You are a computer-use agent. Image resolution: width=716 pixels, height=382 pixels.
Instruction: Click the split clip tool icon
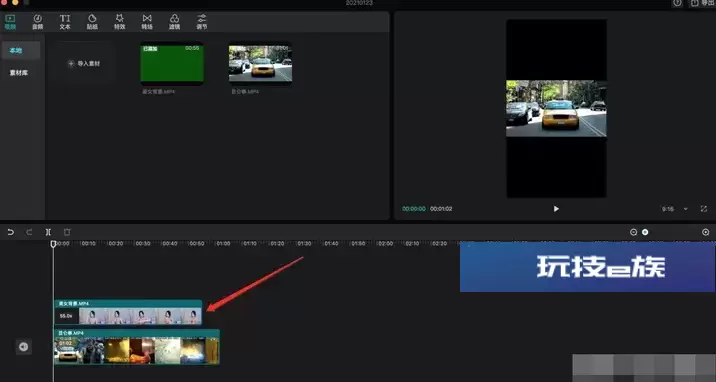pos(48,232)
